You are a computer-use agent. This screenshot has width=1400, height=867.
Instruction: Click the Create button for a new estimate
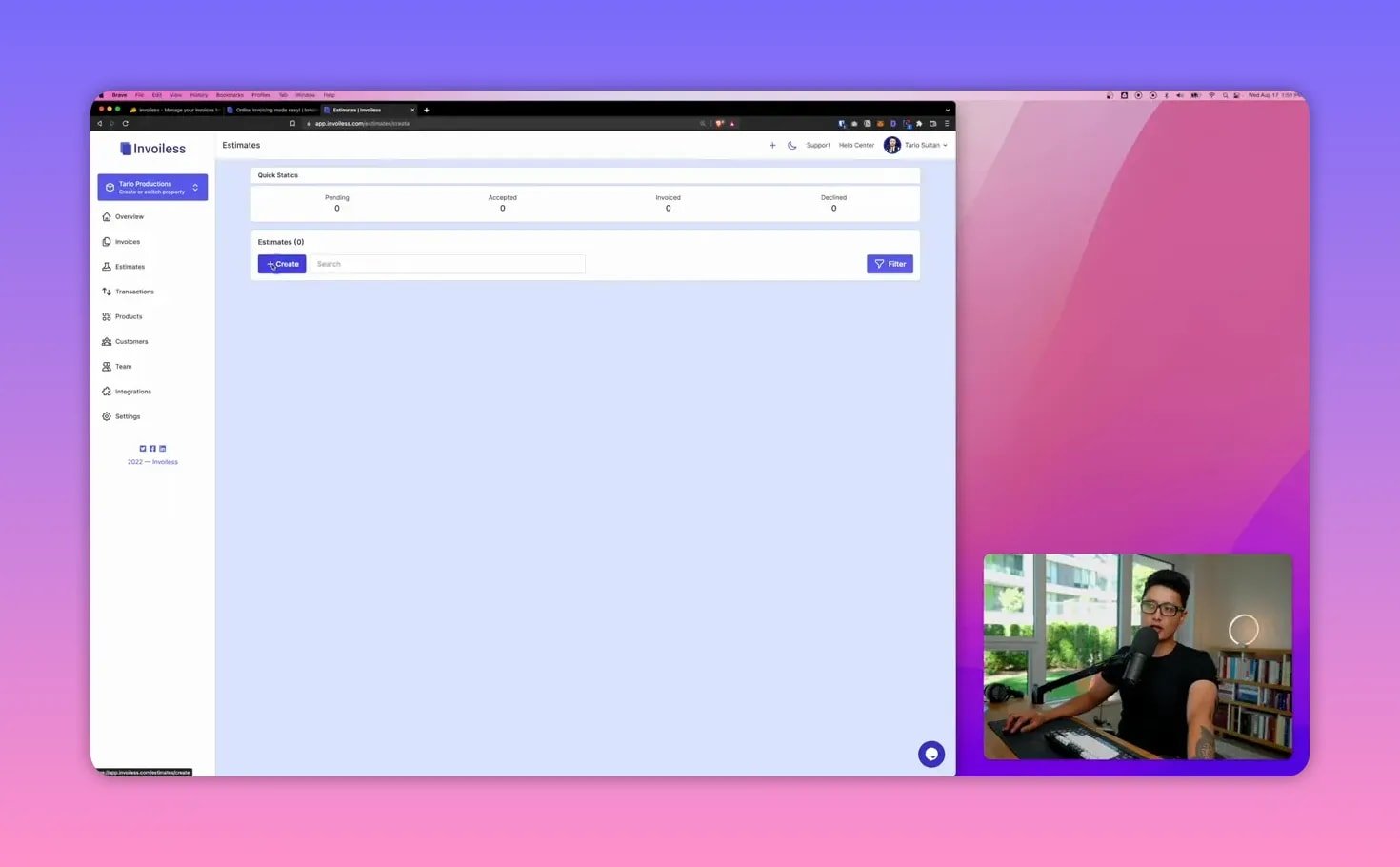(281, 264)
